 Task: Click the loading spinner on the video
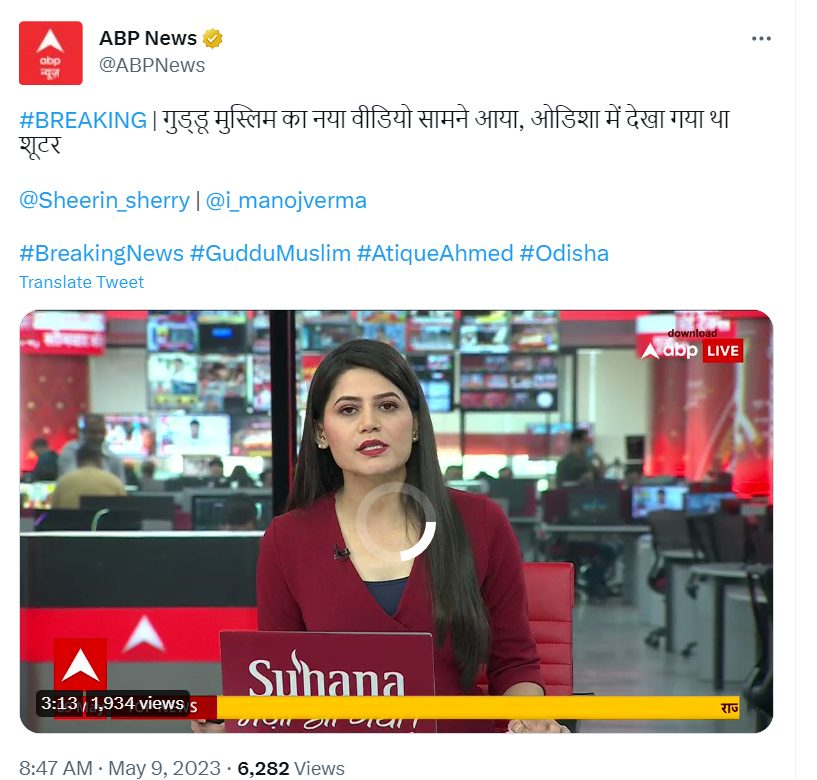click(396, 522)
